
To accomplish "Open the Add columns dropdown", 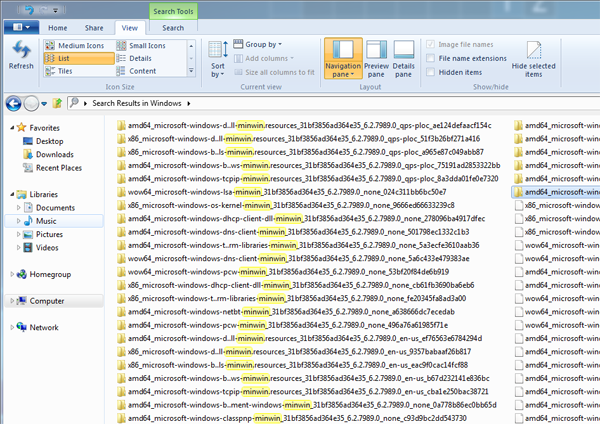I will coord(264,58).
